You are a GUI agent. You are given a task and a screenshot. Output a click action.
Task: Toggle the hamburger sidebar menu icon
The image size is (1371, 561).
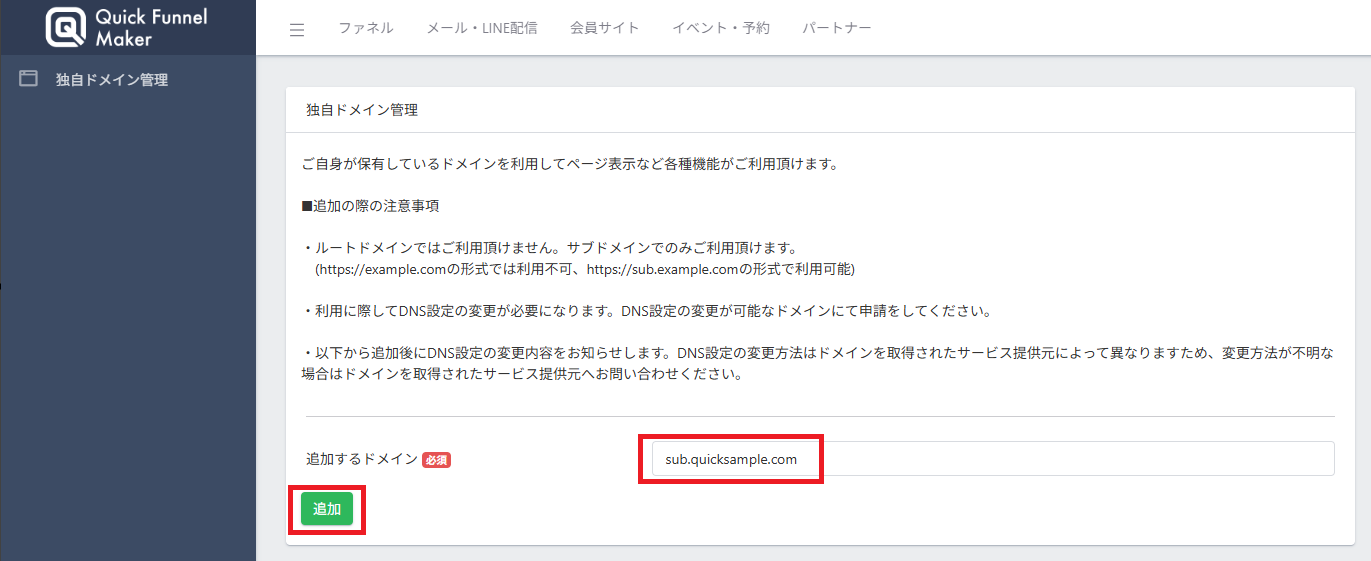(297, 29)
